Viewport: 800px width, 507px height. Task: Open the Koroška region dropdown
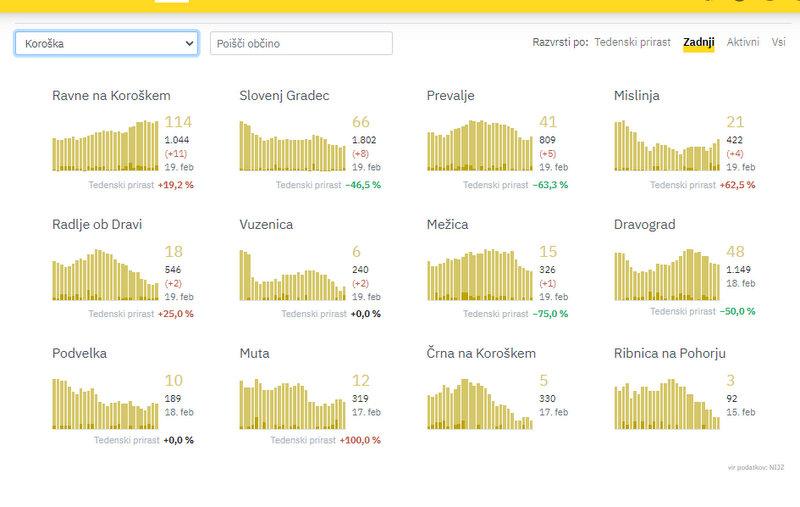[106, 43]
